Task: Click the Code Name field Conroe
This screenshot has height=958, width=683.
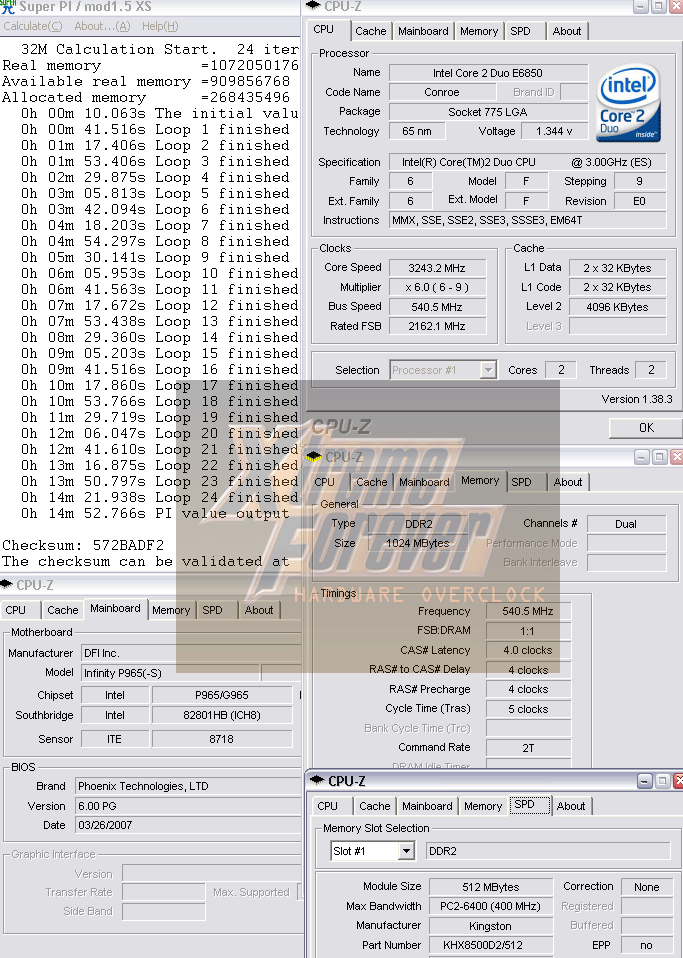Action: tap(442, 92)
